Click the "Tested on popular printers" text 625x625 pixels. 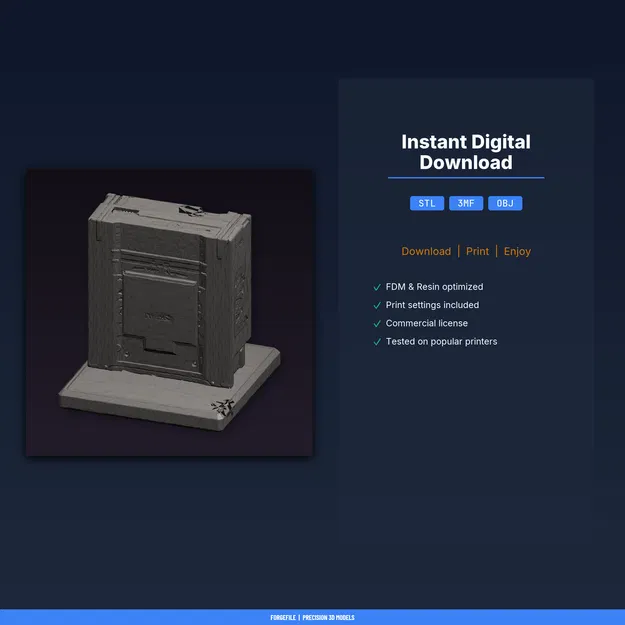441,342
